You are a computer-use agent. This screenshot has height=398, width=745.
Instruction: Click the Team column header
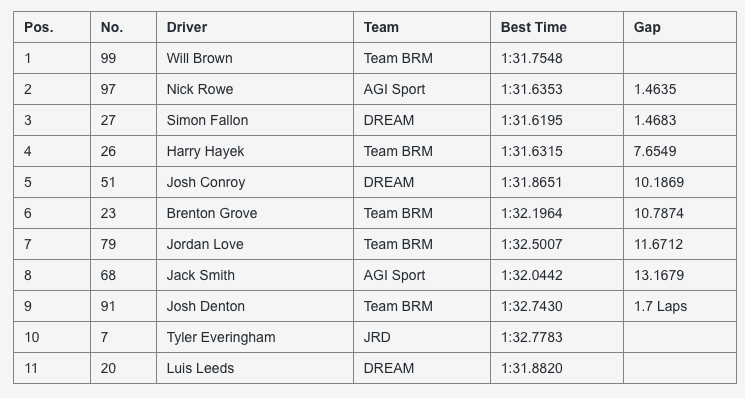[422, 27]
